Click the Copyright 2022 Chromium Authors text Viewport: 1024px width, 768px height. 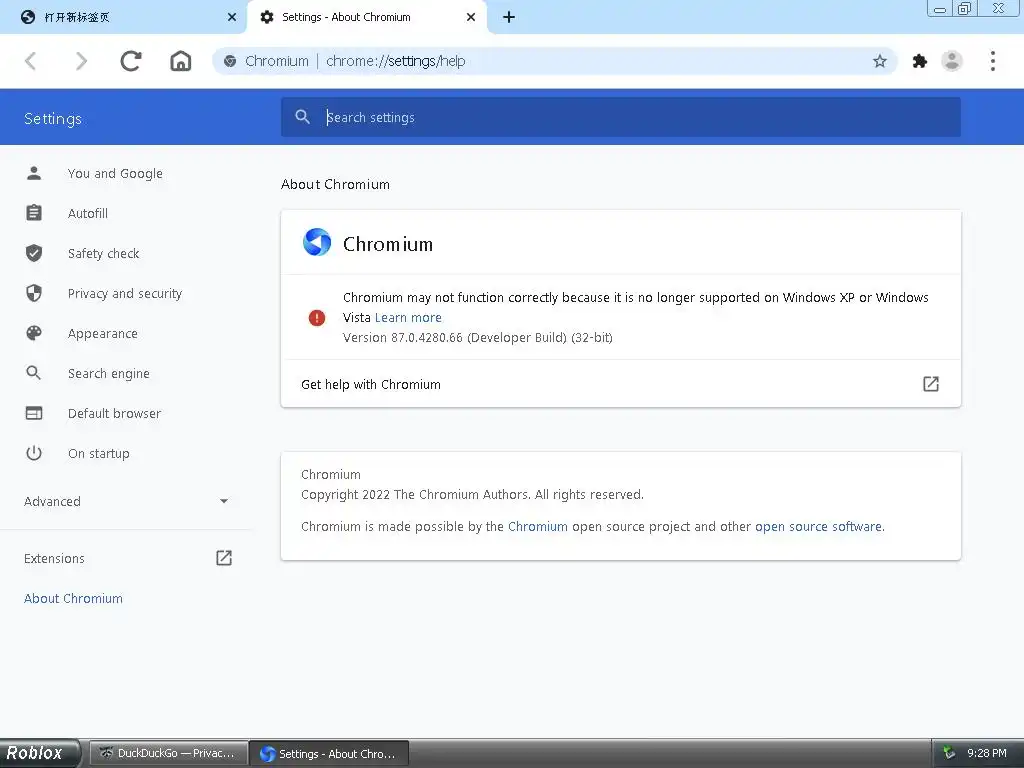472,494
